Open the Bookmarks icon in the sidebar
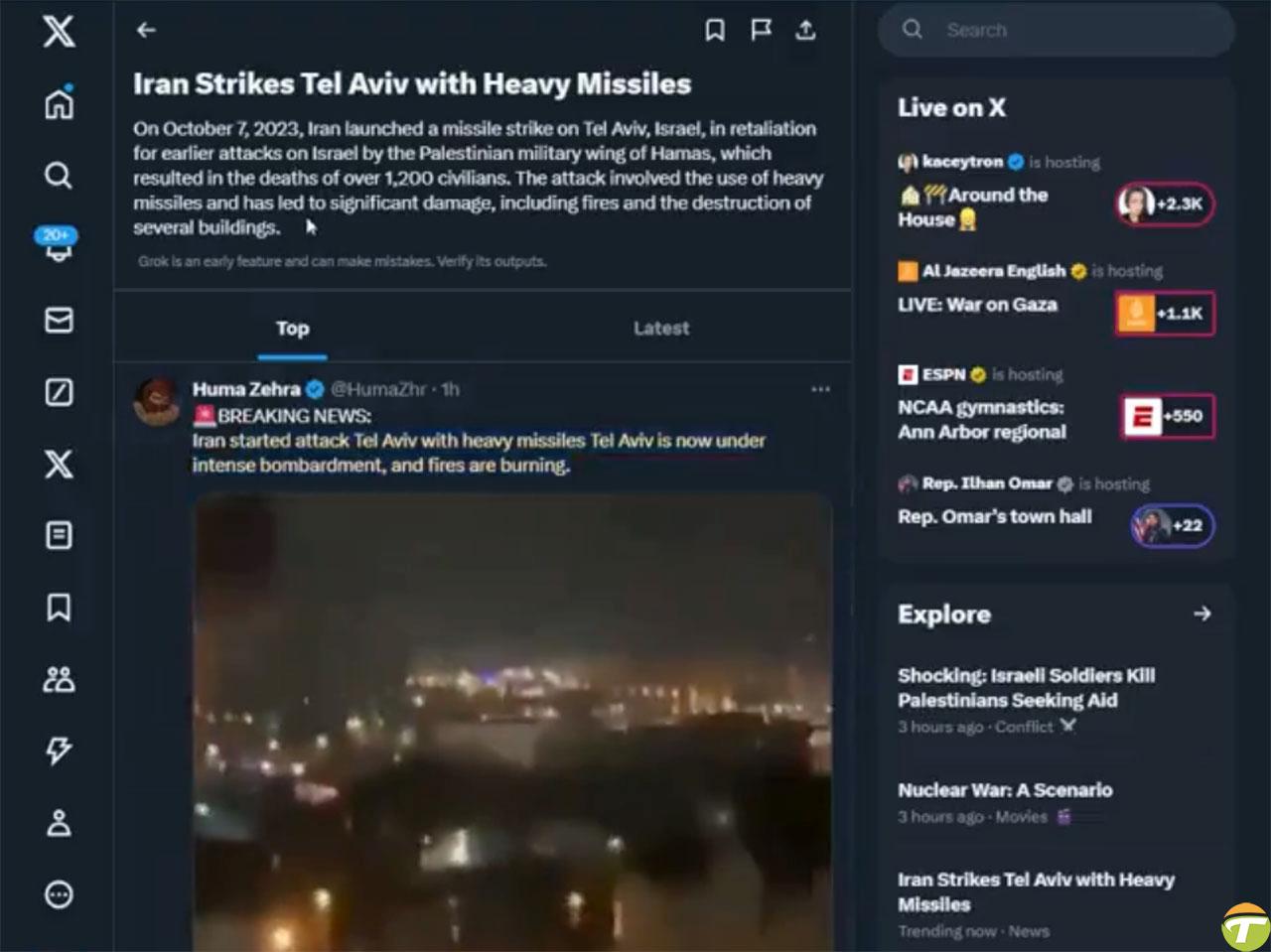1271x952 pixels. tap(59, 608)
